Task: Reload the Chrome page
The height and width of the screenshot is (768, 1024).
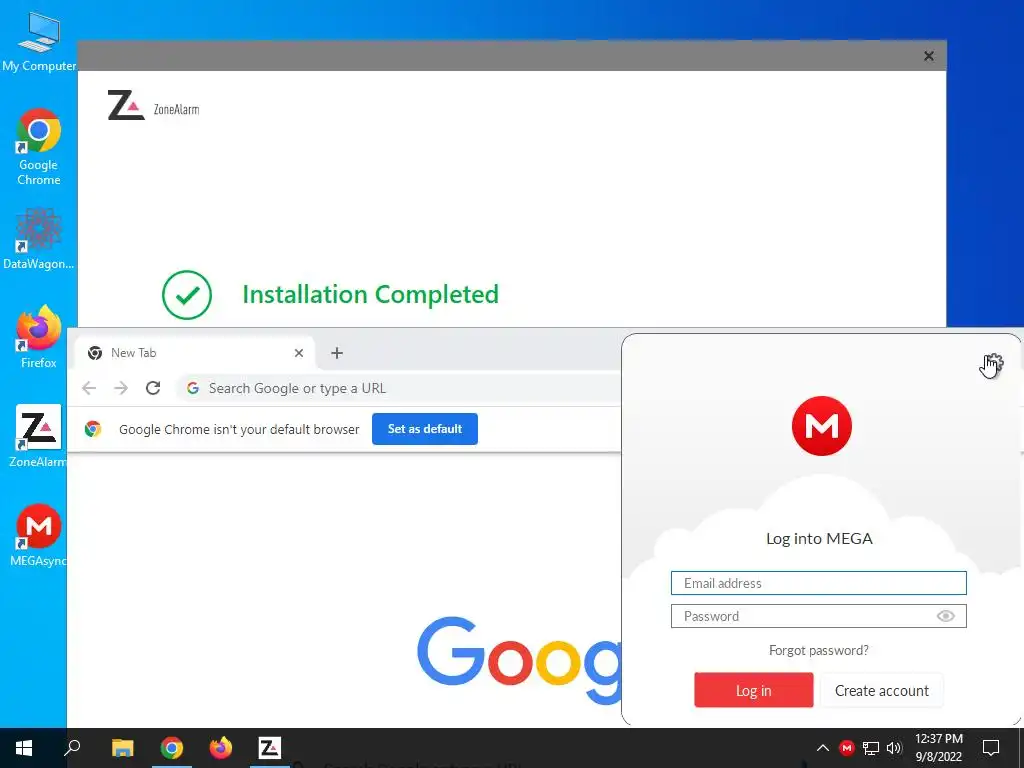Action: tap(153, 388)
